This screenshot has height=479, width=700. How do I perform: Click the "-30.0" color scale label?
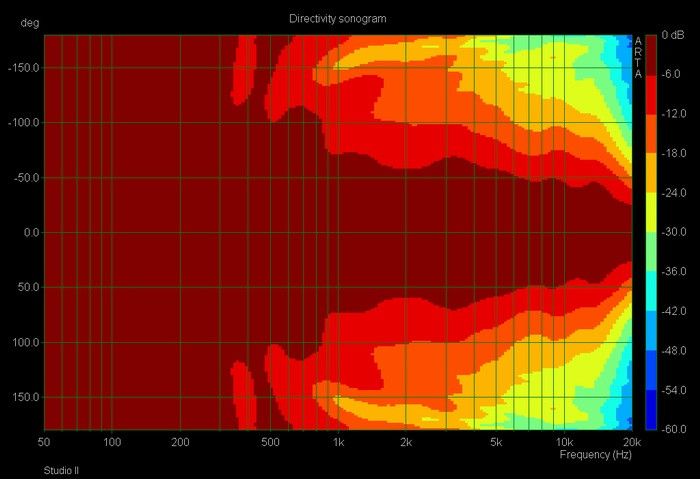point(673,232)
